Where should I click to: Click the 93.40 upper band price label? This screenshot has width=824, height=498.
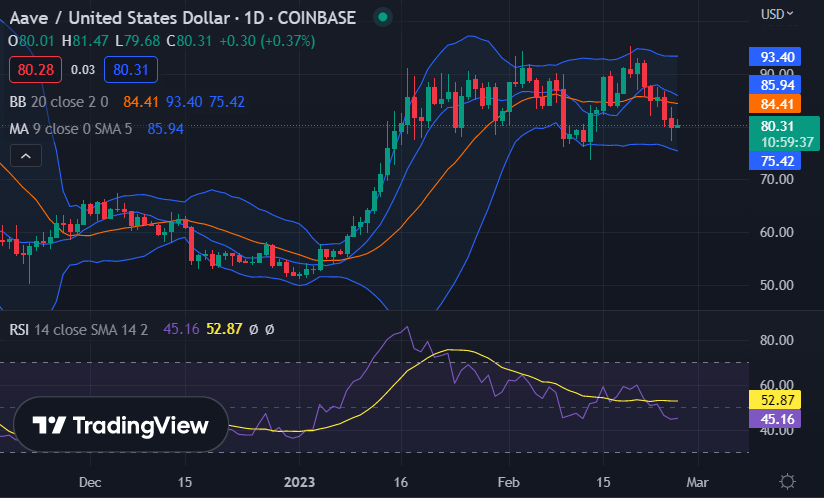point(777,57)
